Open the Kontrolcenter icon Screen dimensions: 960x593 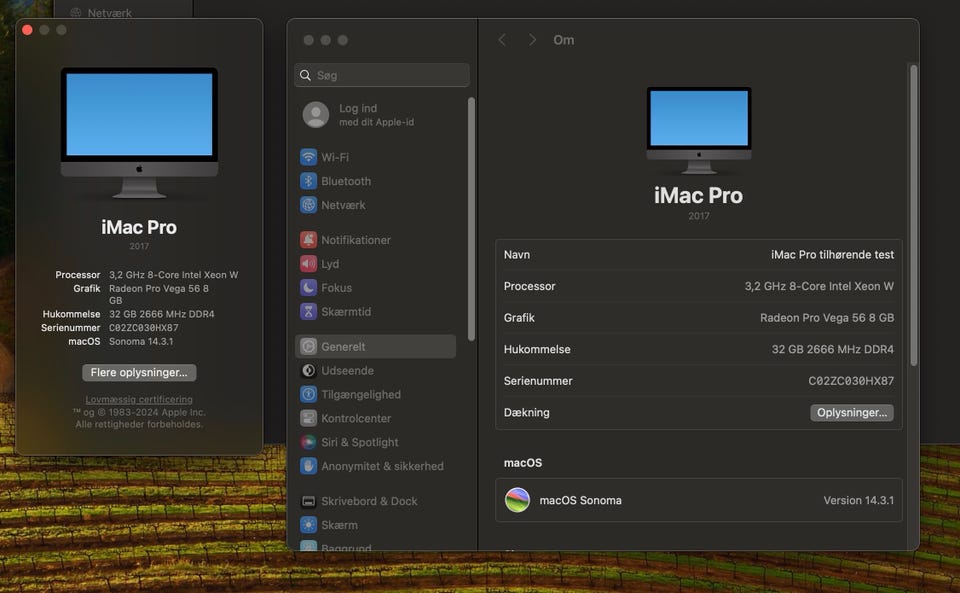309,418
